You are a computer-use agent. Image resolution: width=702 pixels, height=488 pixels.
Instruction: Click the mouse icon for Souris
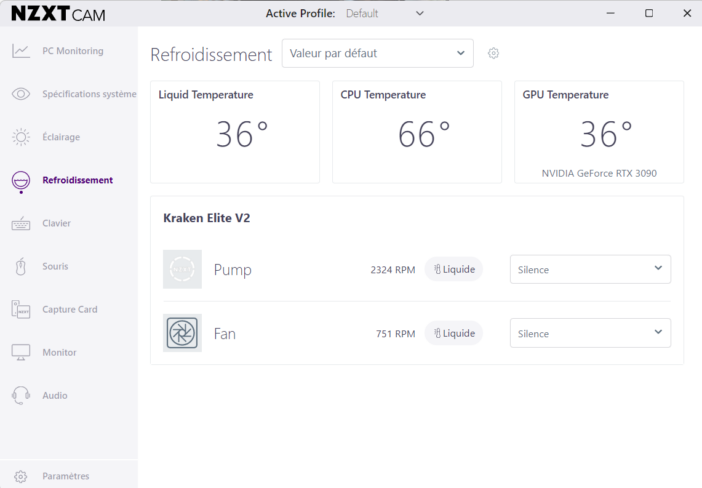pos(21,266)
